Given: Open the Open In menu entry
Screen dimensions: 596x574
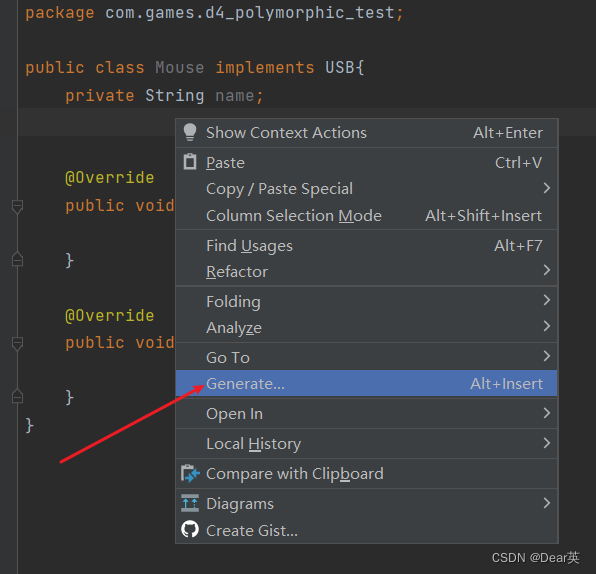Looking at the screenshot, I should pos(366,414).
